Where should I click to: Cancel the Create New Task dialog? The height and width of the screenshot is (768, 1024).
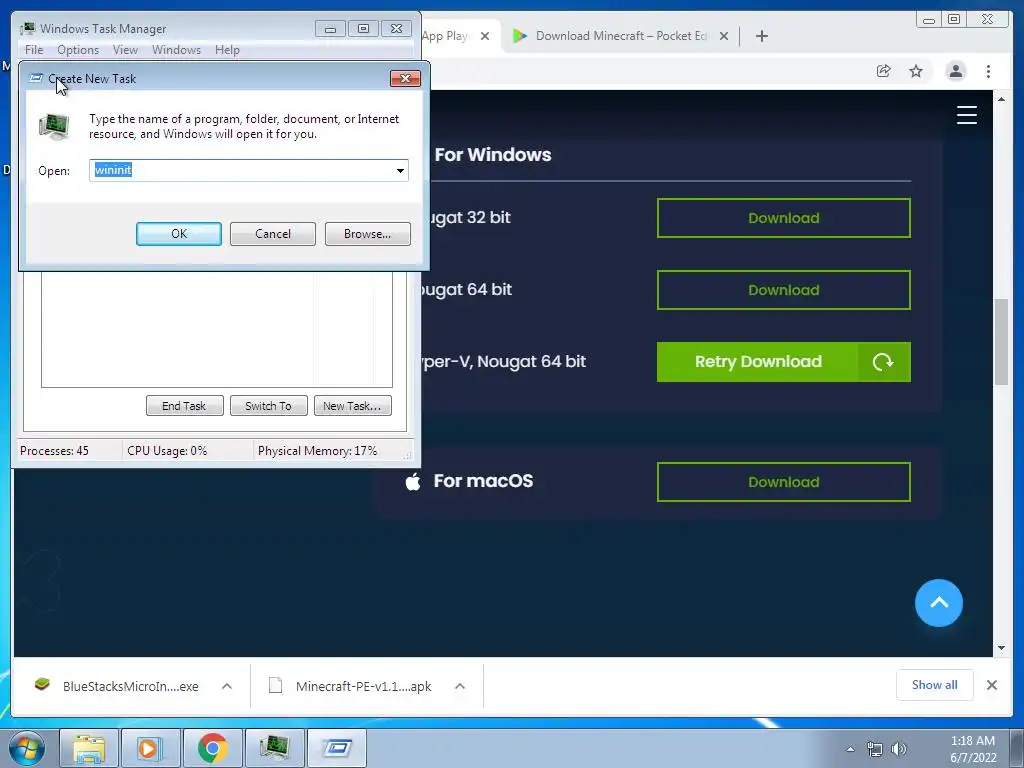(x=272, y=234)
